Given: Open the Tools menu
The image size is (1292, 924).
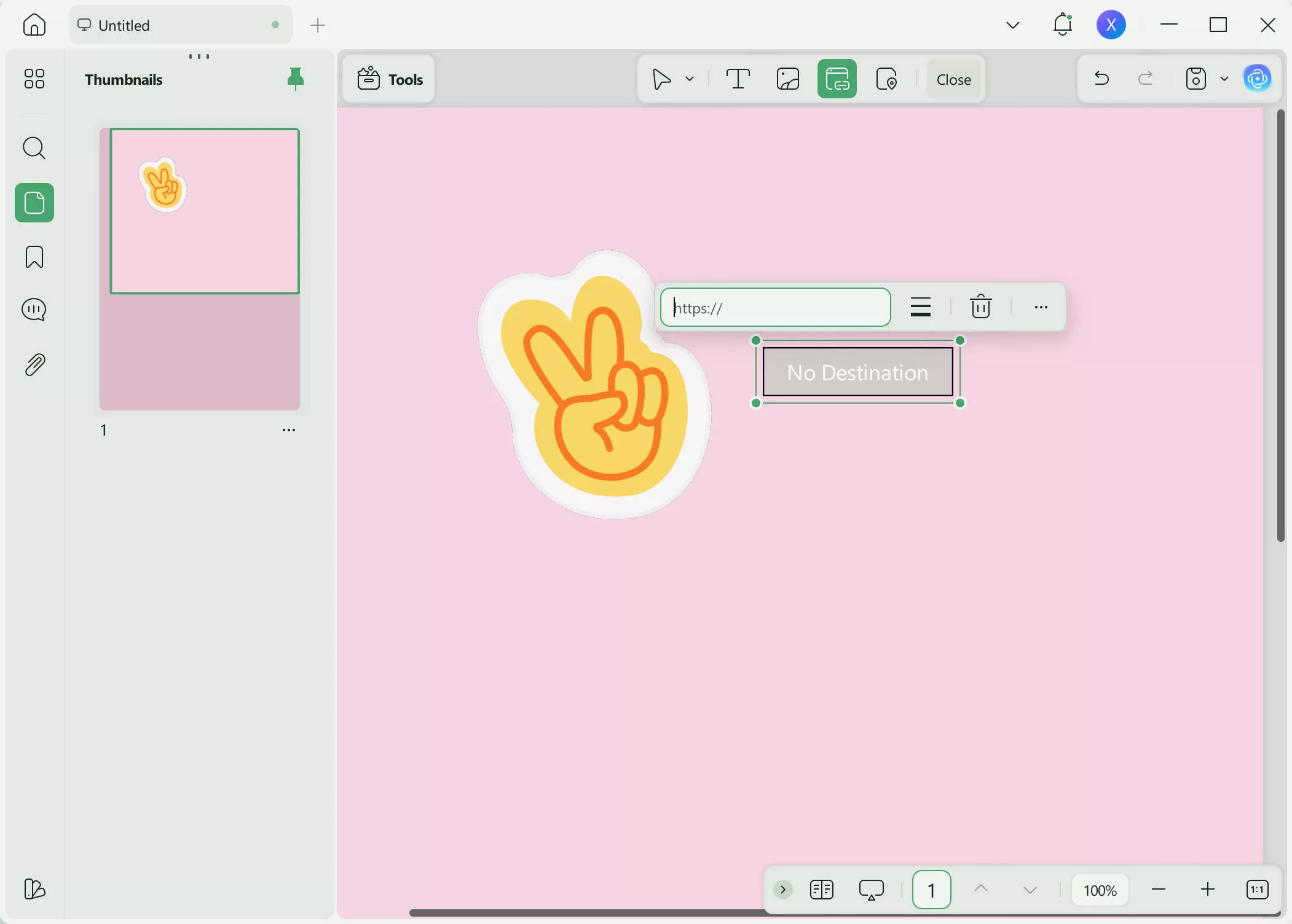Looking at the screenshot, I should (390, 79).
